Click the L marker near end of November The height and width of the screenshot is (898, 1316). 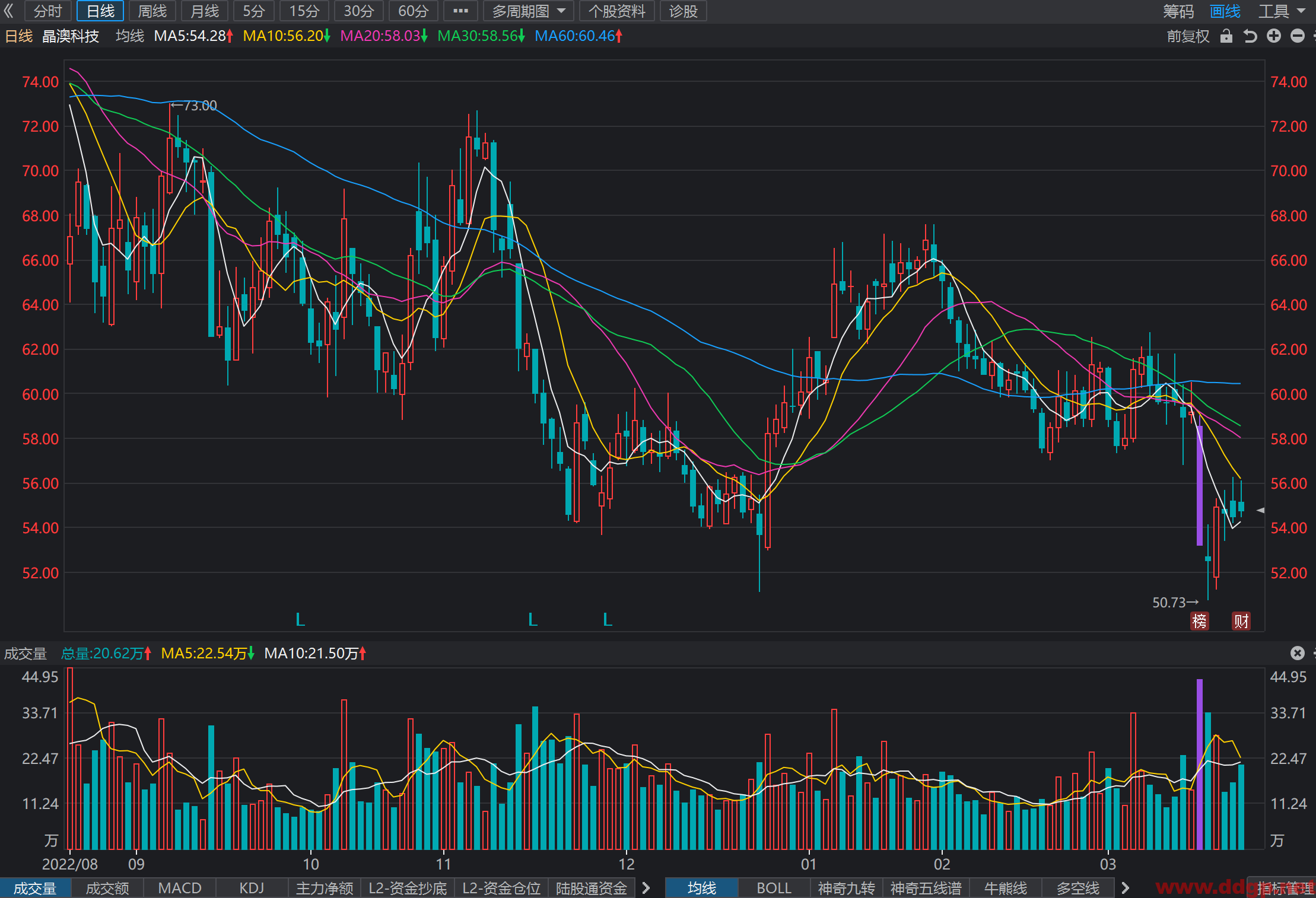(608, 620)
